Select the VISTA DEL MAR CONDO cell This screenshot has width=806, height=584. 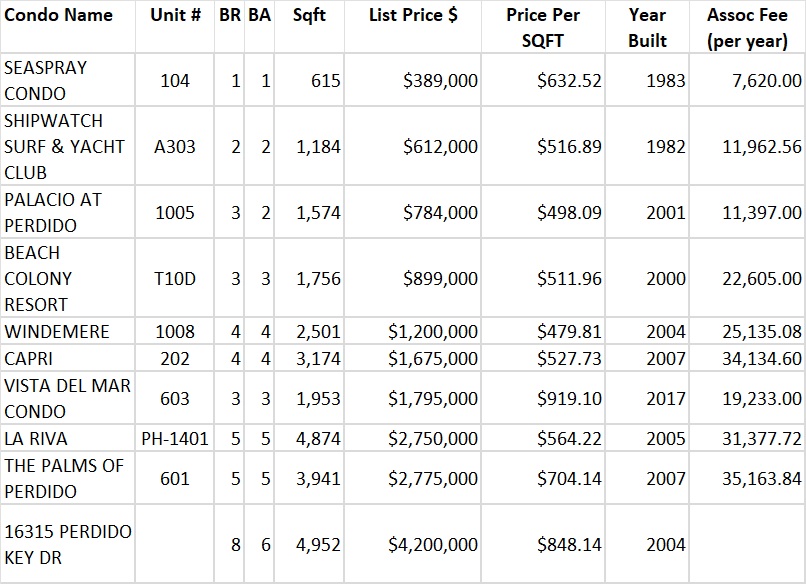(x=67, y=398)
